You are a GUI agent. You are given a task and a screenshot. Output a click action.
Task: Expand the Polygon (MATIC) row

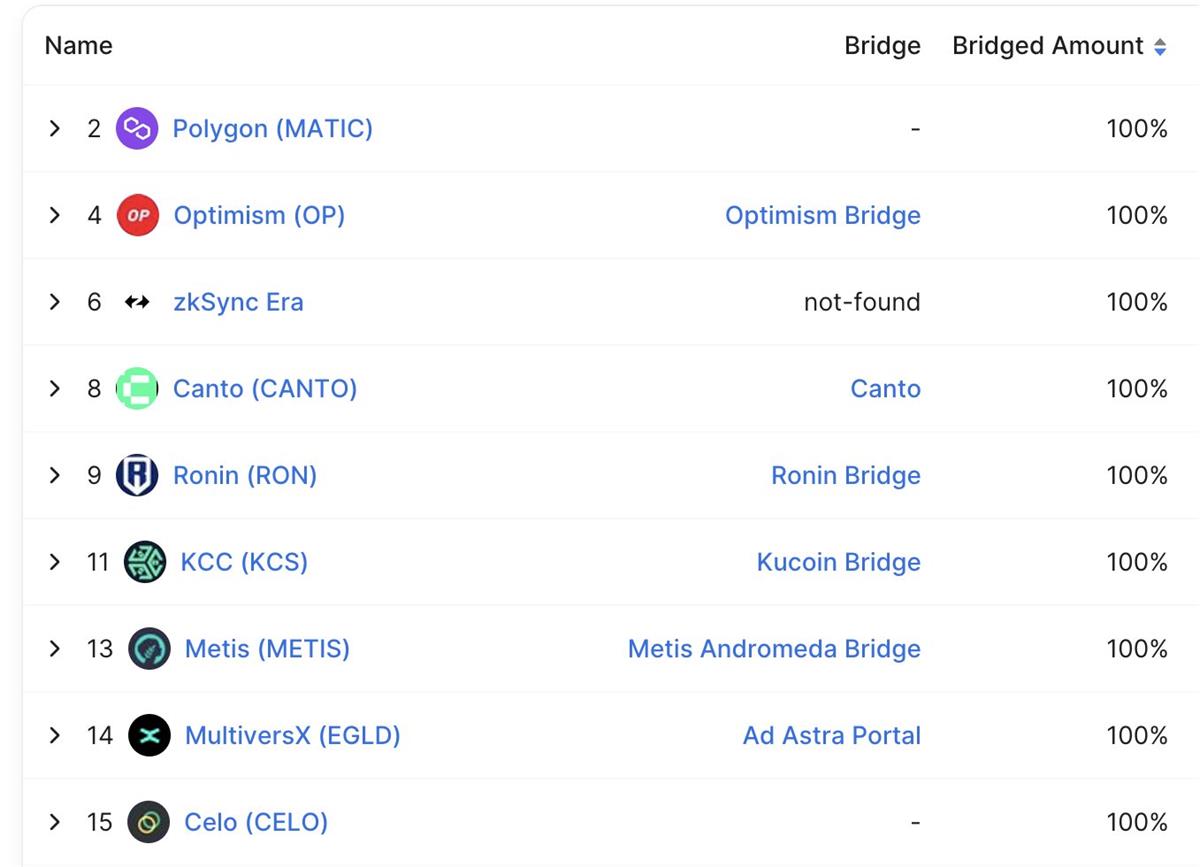pos(55,129)
